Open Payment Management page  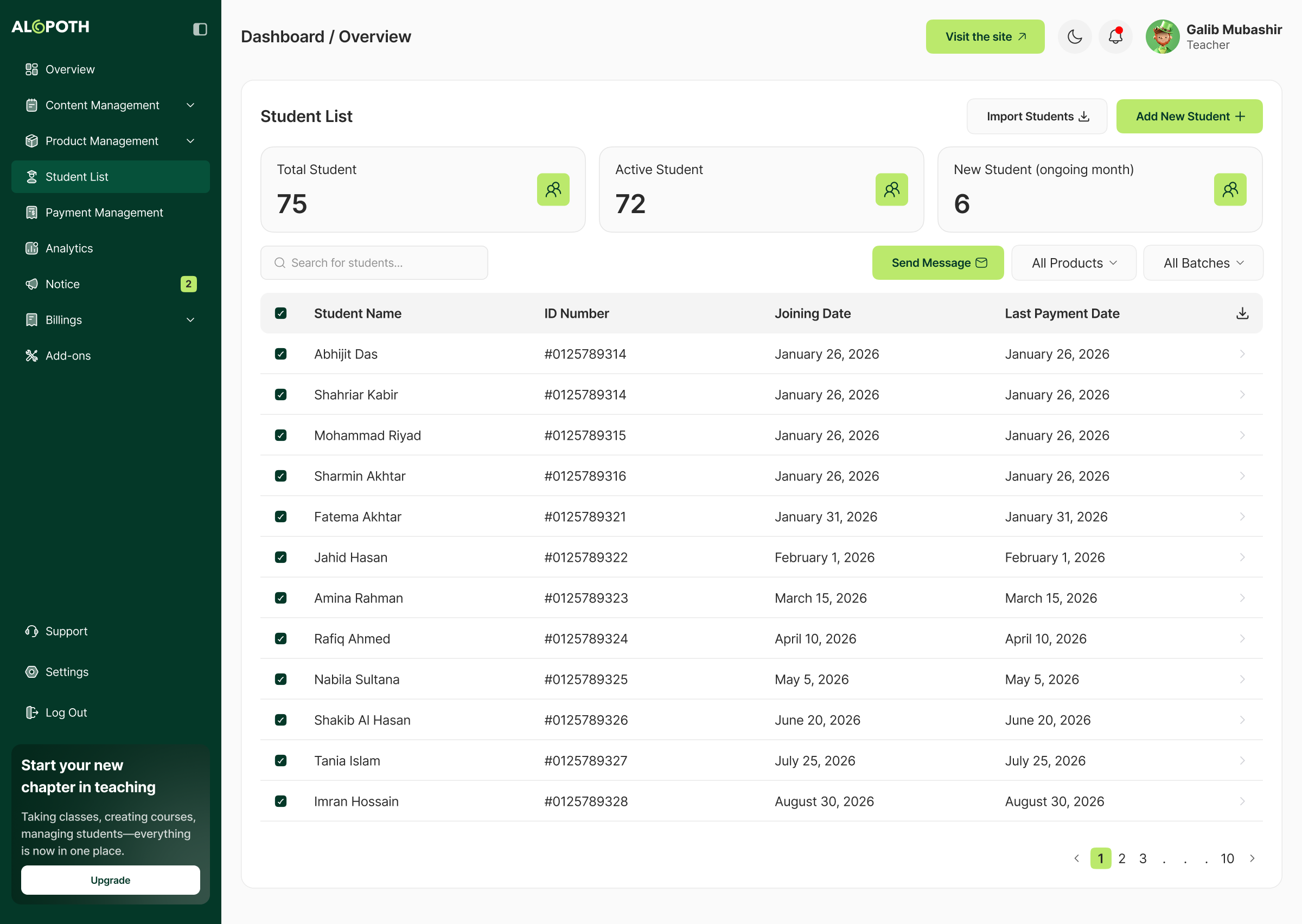[x=110, y=213]
